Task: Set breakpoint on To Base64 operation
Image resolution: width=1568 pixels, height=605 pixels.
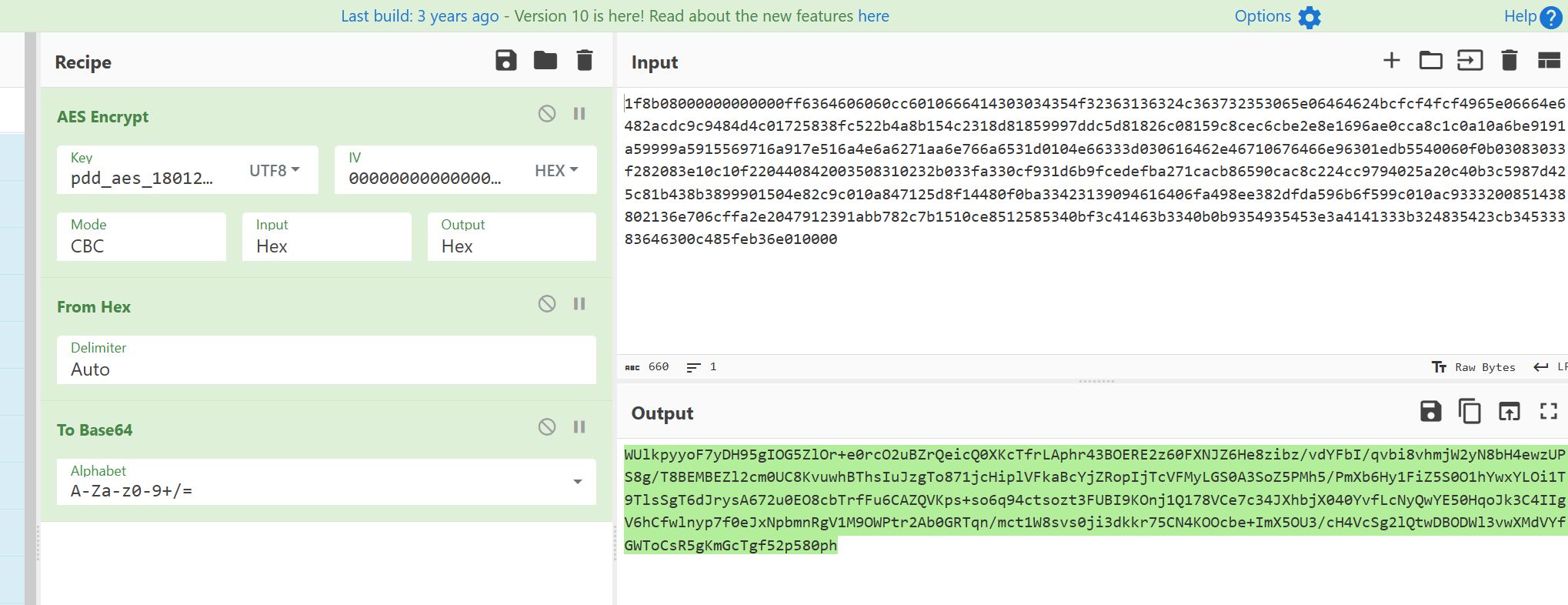Action: click(579, 427)
